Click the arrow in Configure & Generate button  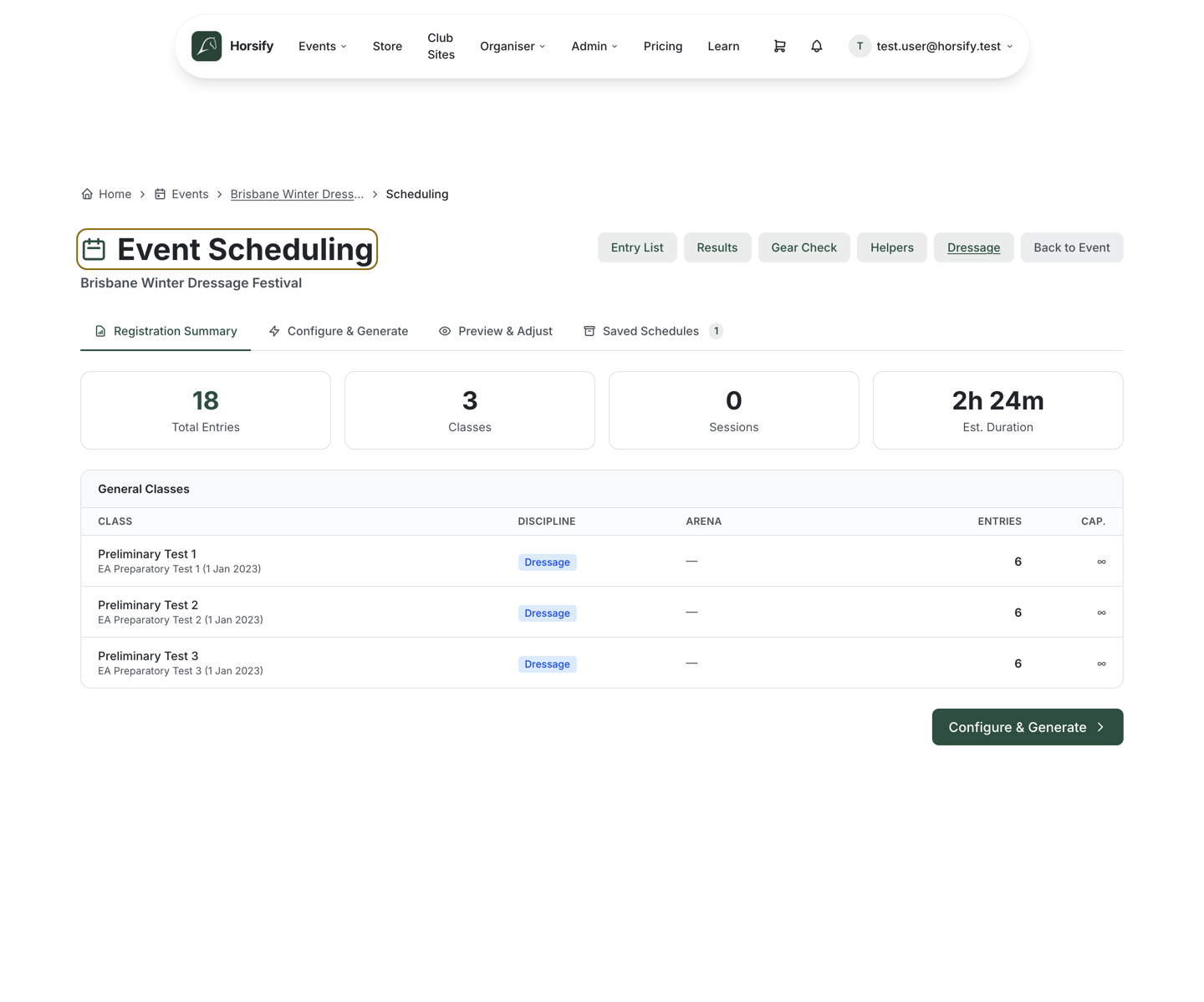1100,727
